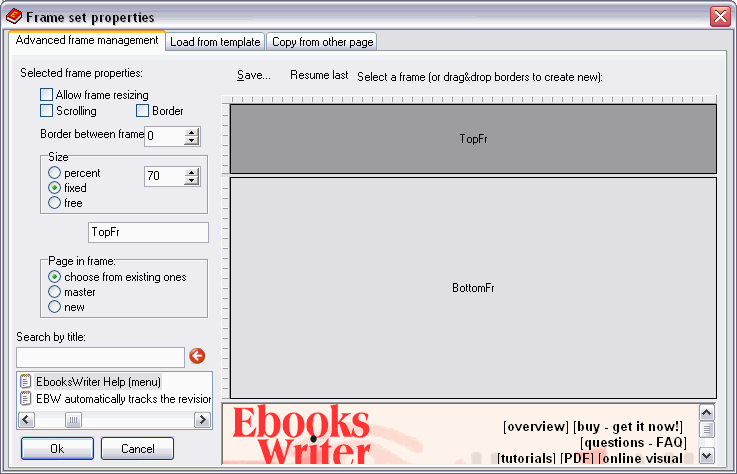Switch to Load from template tab
The width and height of the screenshot is (737, 474).
coord(215,42)
